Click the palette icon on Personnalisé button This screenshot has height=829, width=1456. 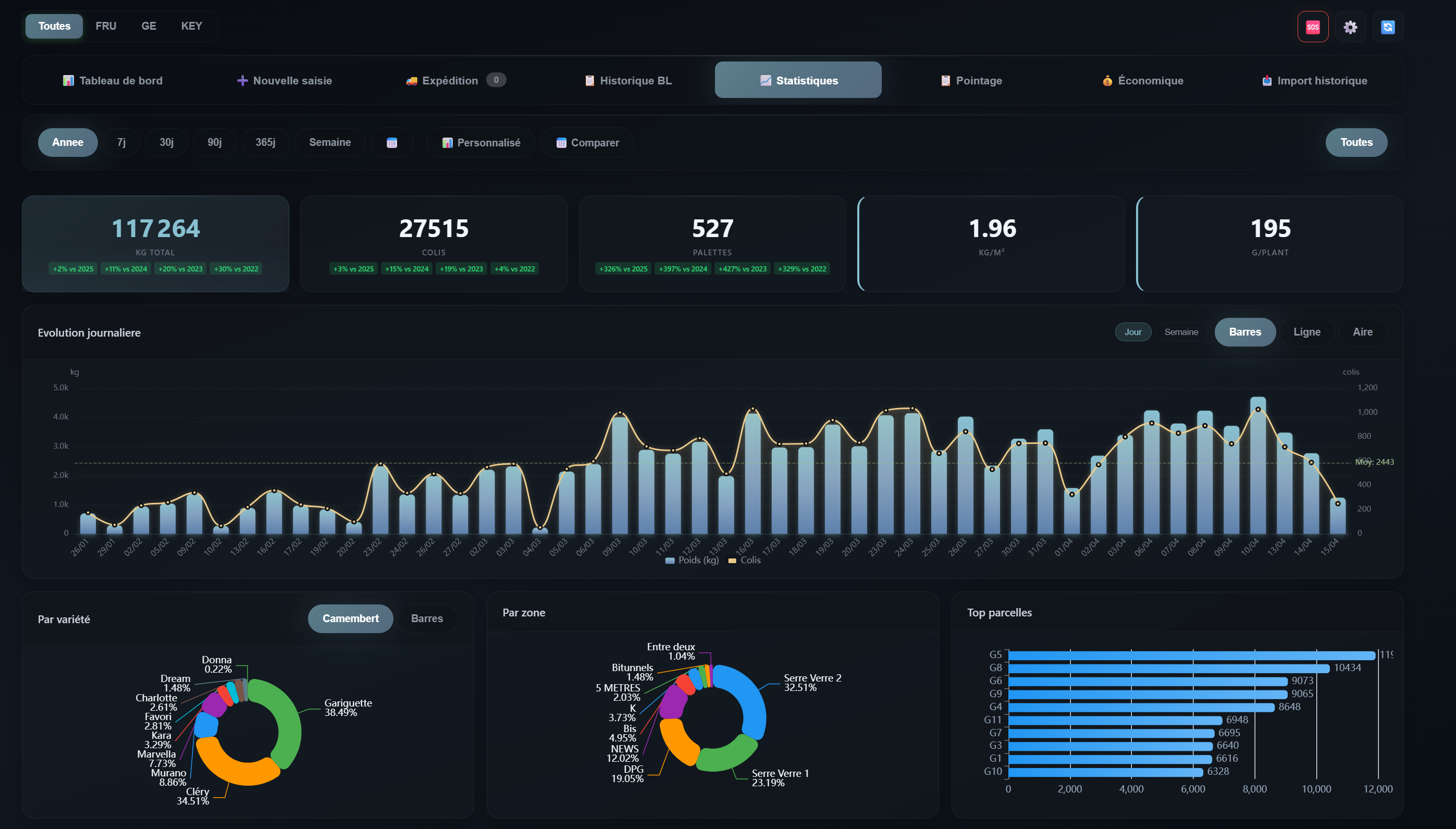[x=448, y=142]
